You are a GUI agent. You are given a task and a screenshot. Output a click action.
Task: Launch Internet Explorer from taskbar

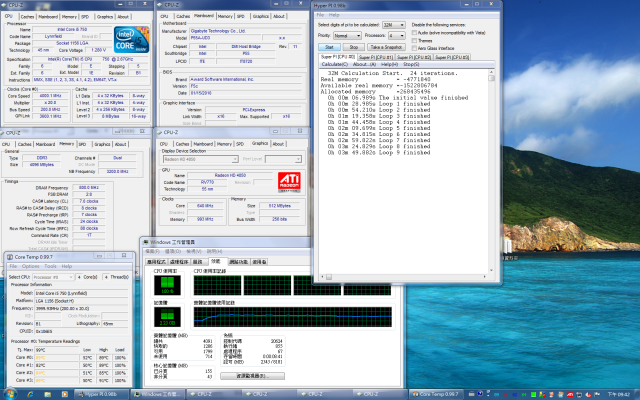point(30,394)
